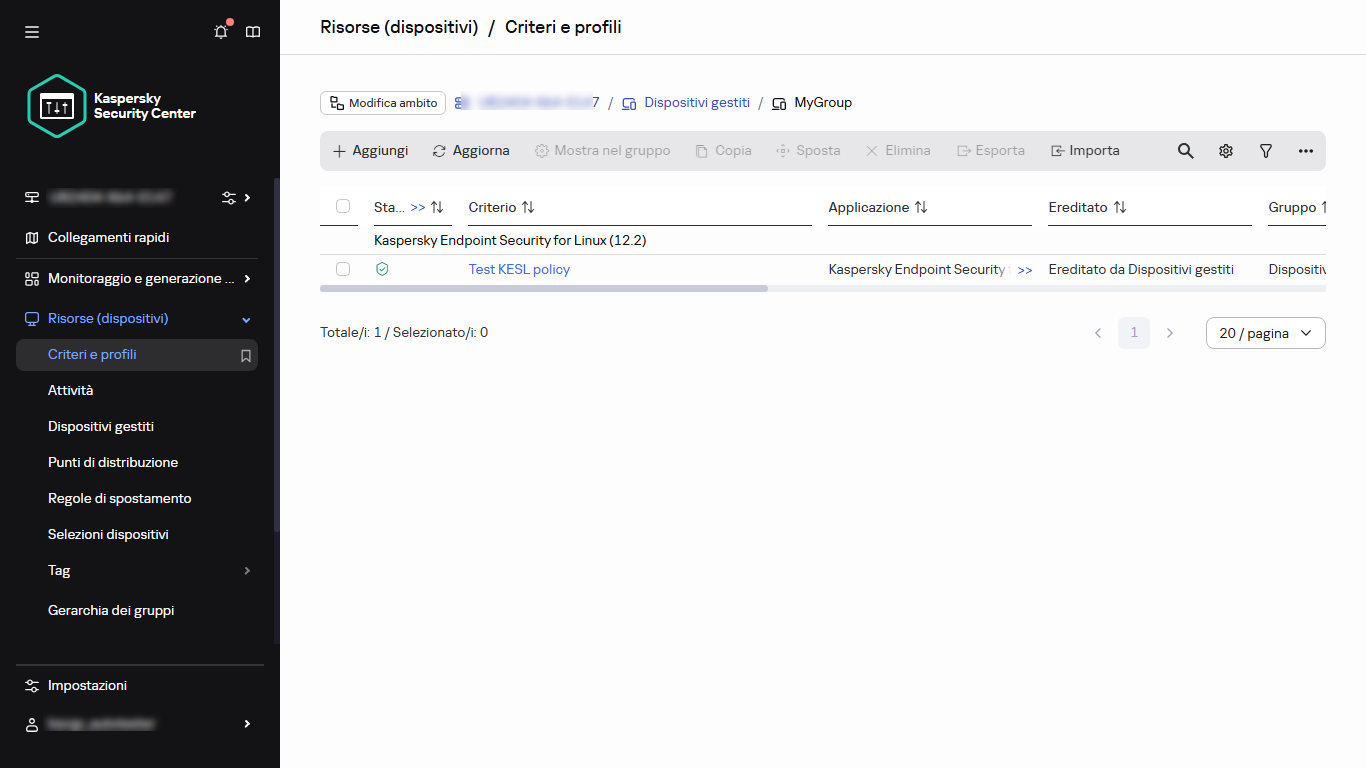Open the more options ellipsis icon
The width and height of the screenshot is (1366, 768).
pyautogui.click(x=1305, y=151)
